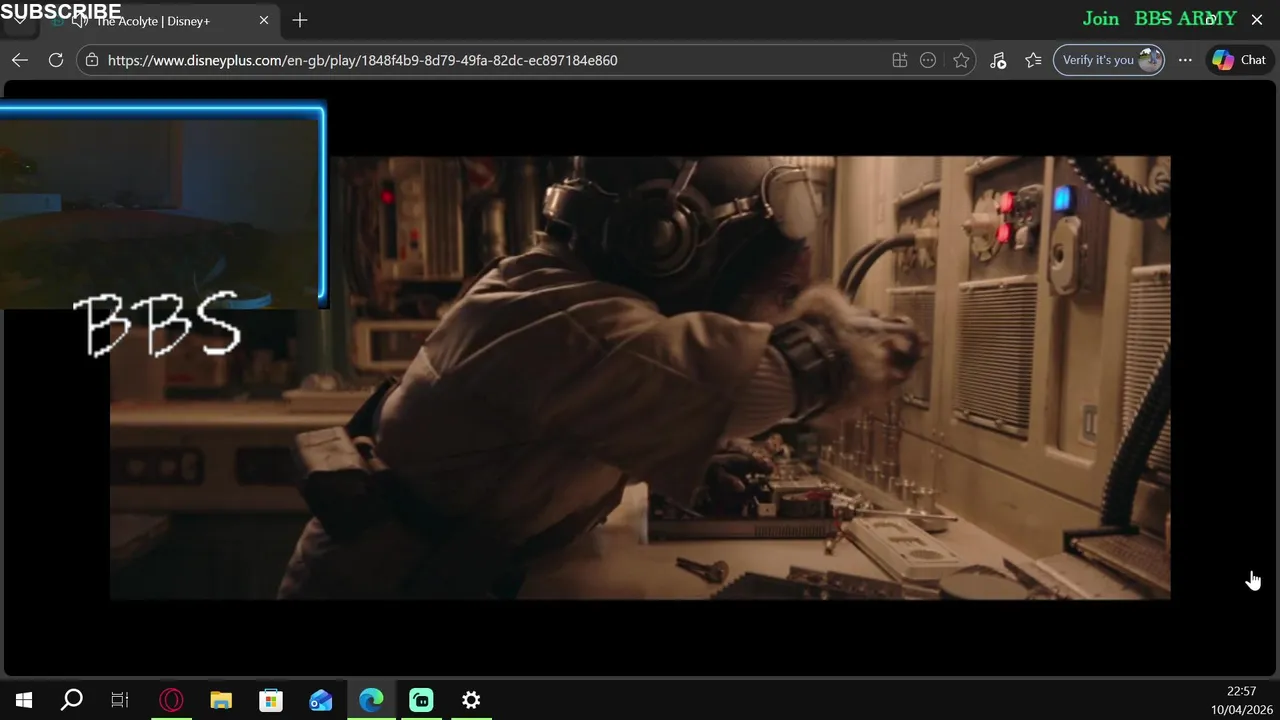Open Outlook from the taskbar
The image size is (1280, 720).
coord(321,700)
